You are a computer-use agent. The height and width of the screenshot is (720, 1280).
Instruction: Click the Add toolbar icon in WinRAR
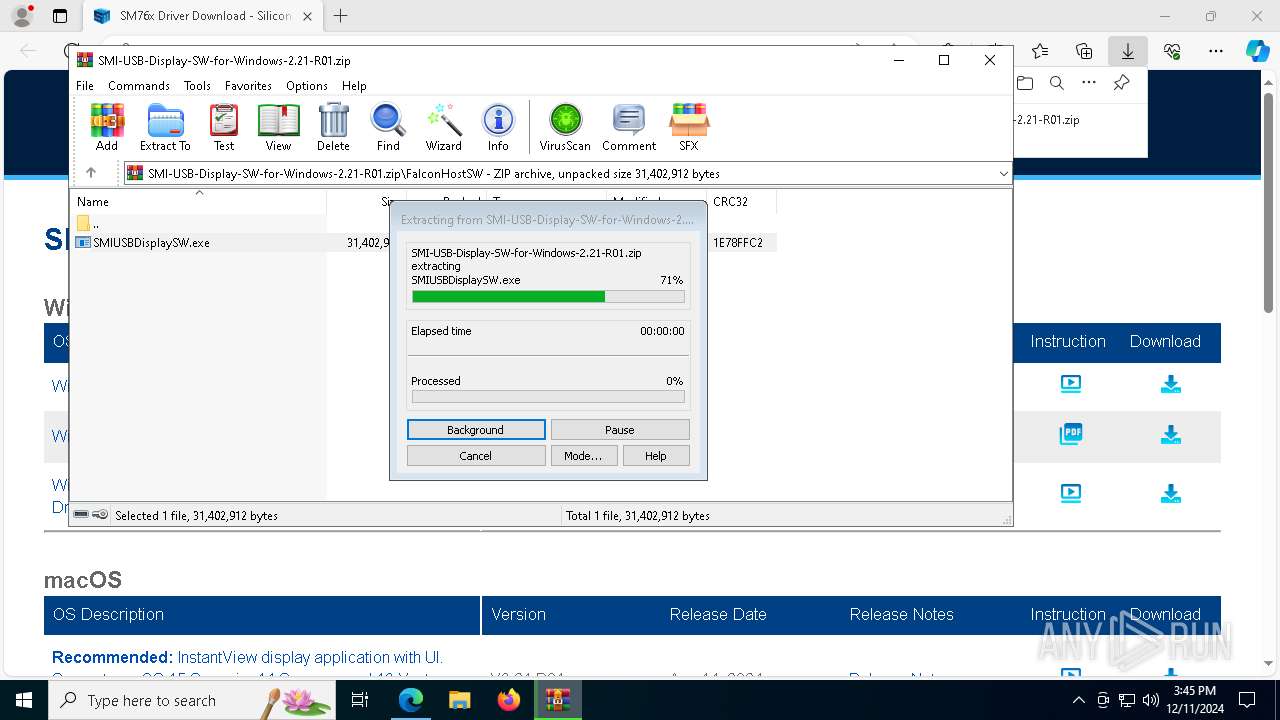pos(107,127)
